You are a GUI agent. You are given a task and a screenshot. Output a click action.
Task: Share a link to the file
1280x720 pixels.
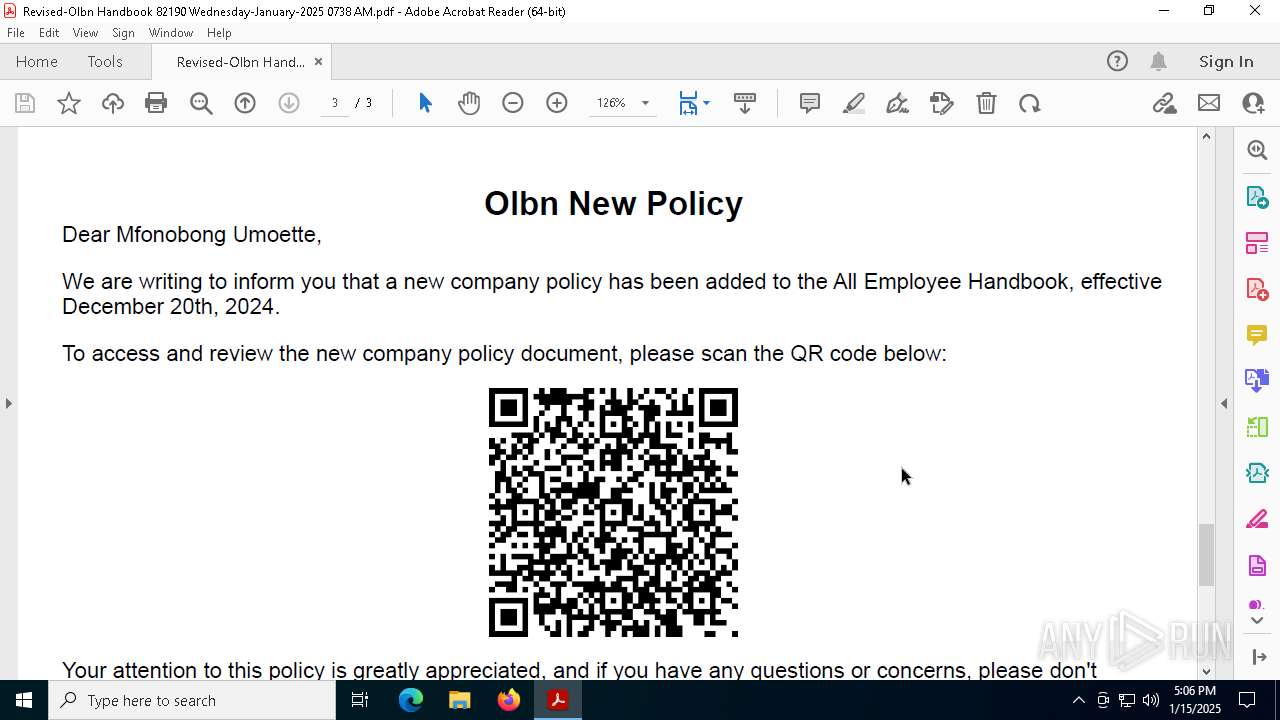[x=1165, y=103]
